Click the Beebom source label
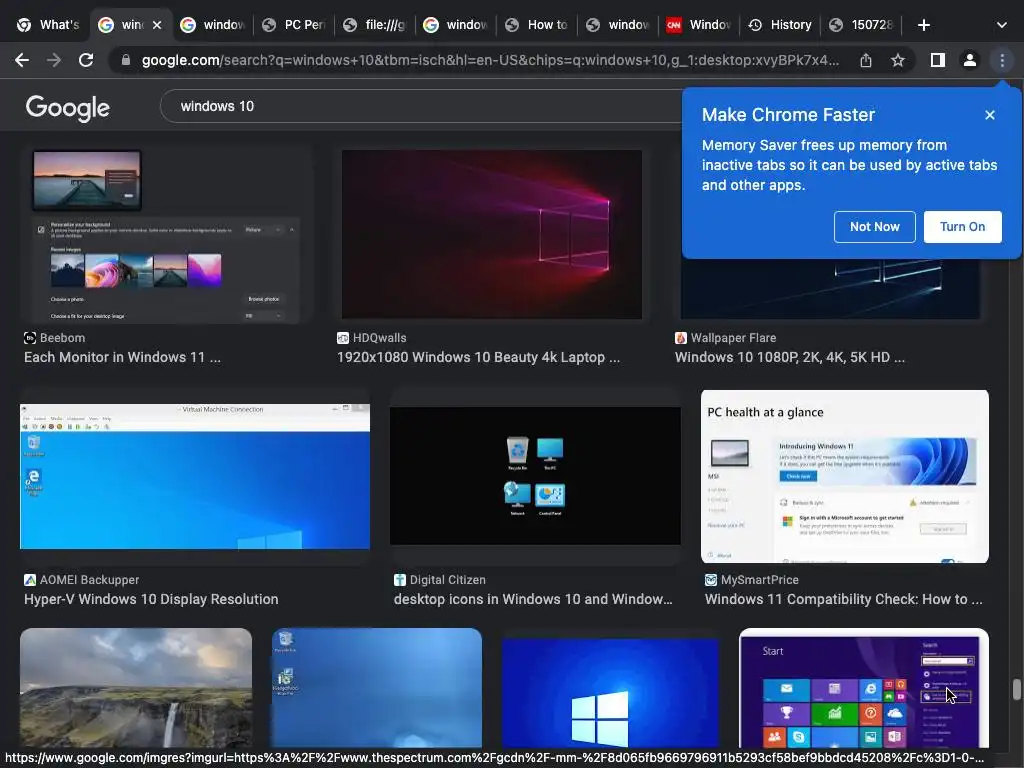This screenshot has width=1024, height=768. 62,338
